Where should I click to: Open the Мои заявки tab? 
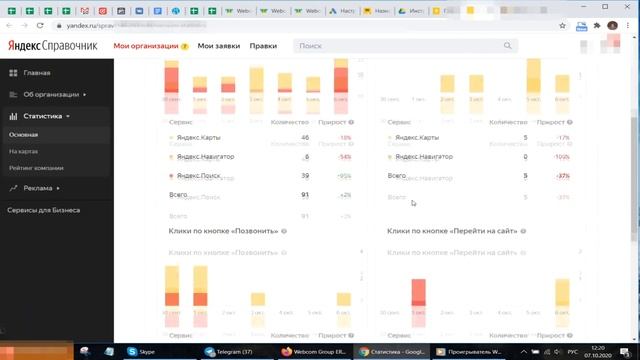tap(219, 46)
